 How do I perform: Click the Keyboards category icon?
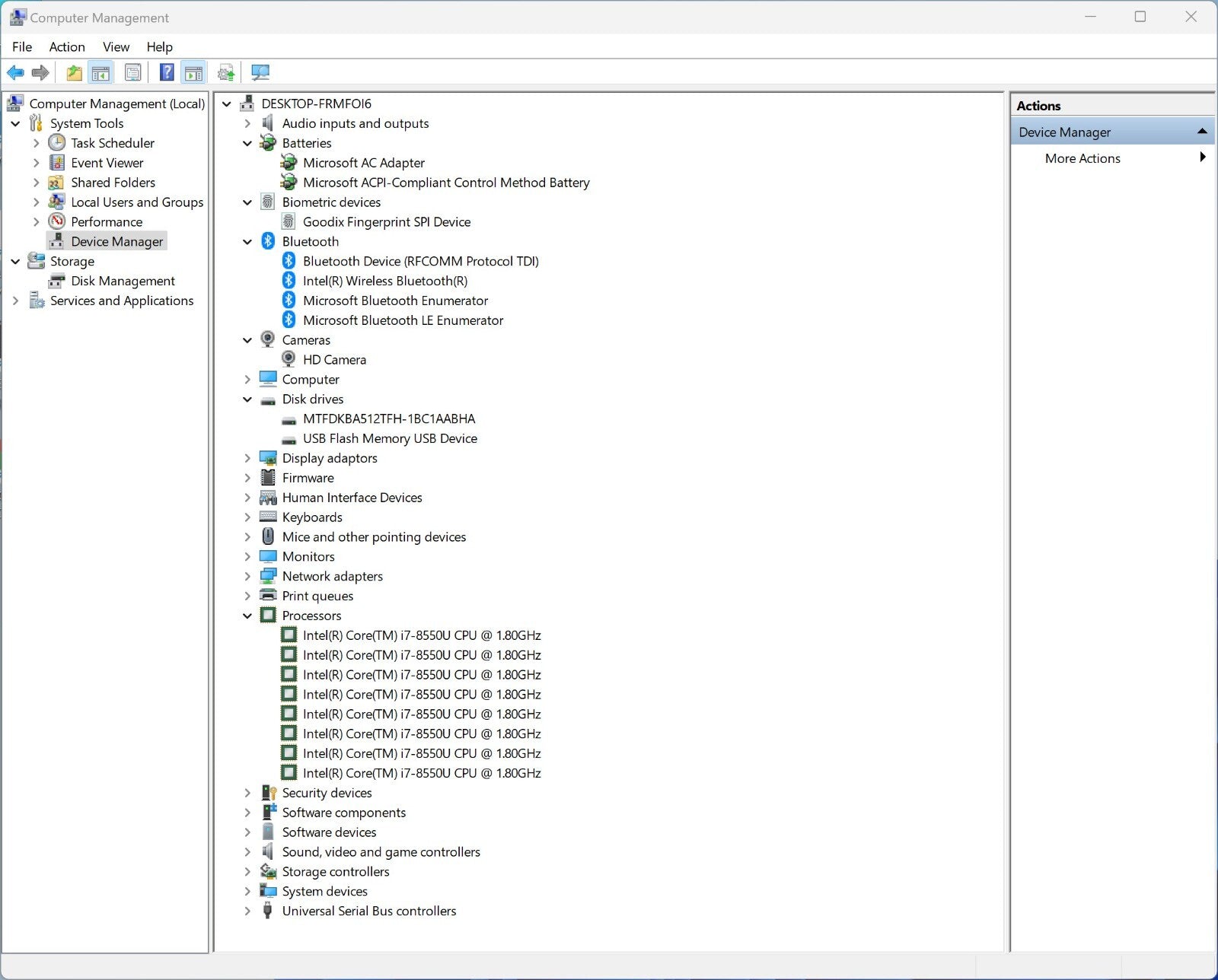pyautogui.click(x=268, y=517)
